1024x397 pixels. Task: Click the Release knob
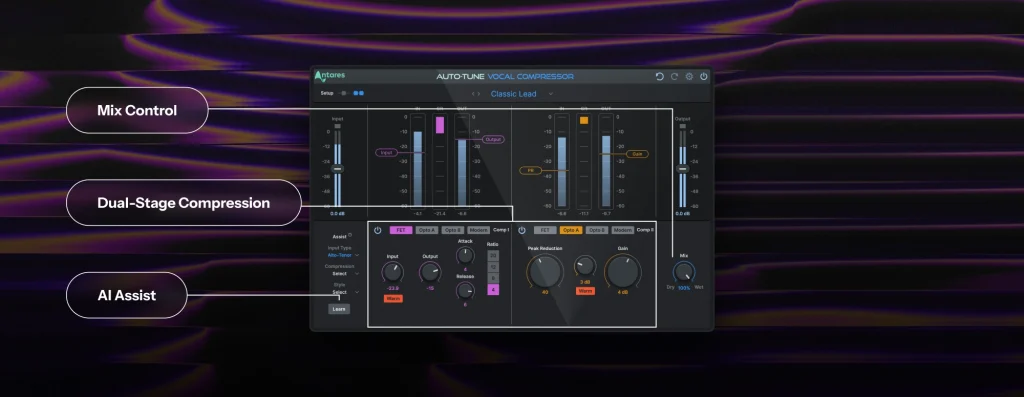click(465, 291)
